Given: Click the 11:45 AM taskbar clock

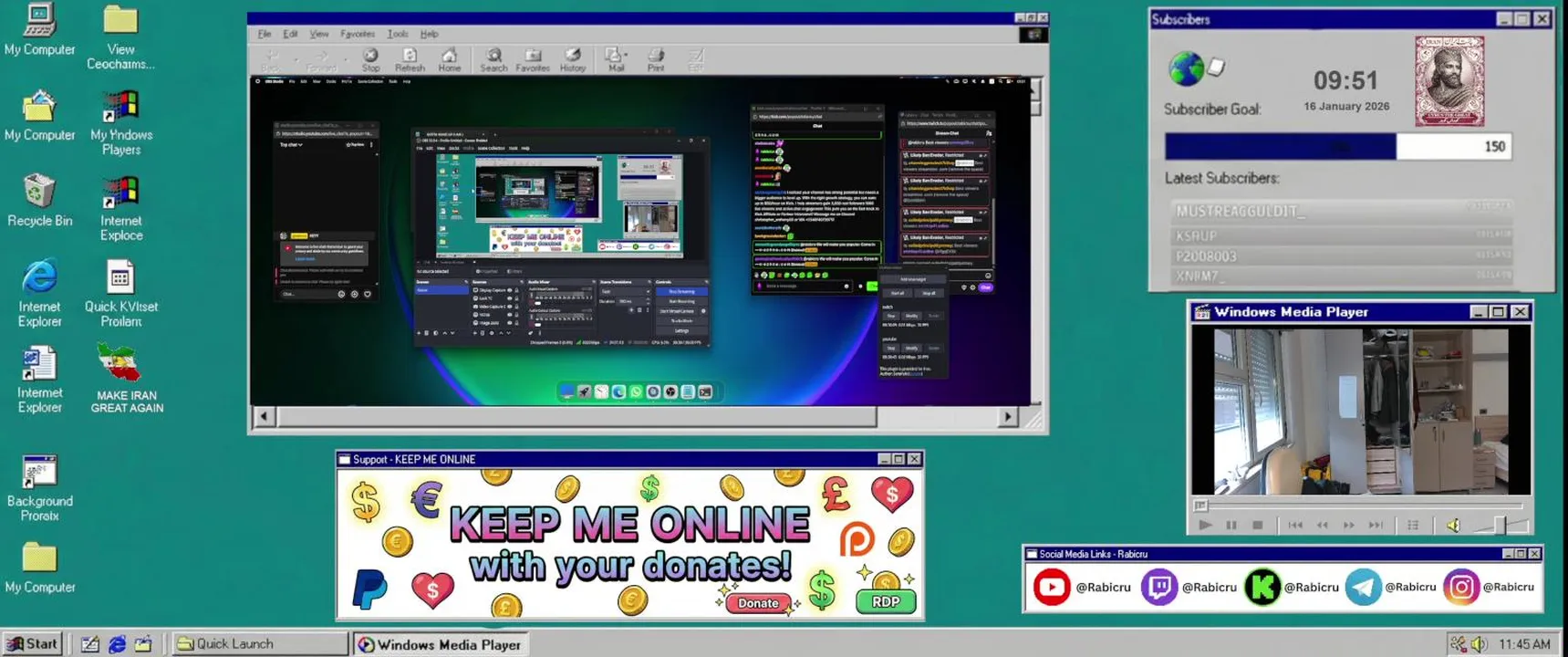Looking at the screenshot, I should tap(1524, 644).
